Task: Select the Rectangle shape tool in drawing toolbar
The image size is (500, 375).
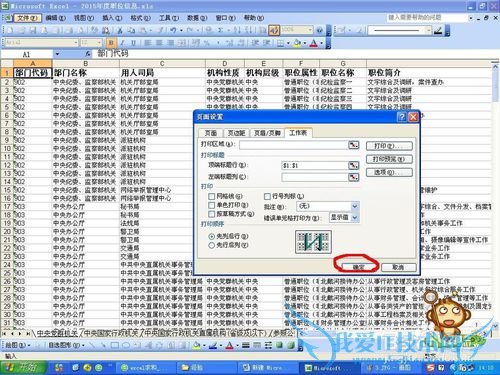Action: coord(115,345)
